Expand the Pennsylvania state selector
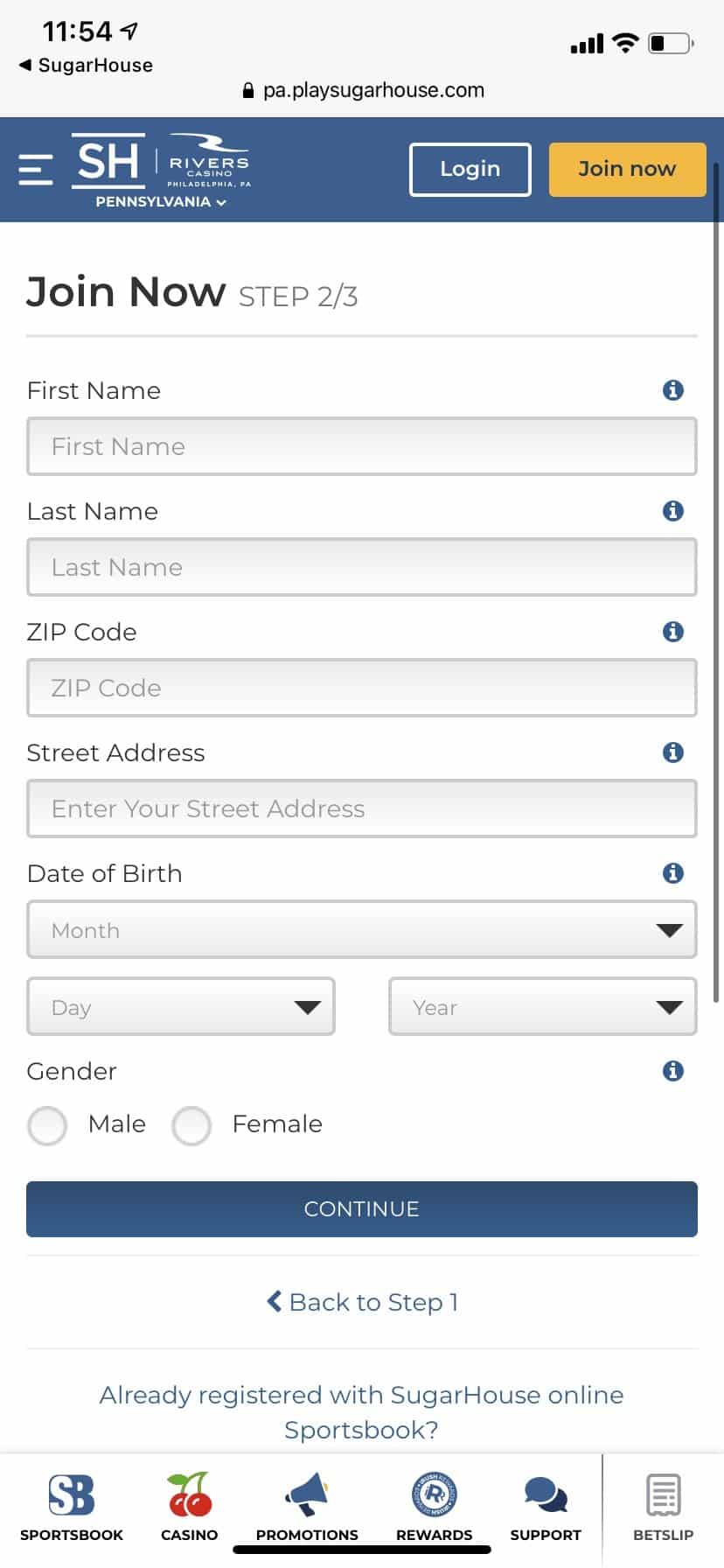This screenshot has height=1568, width=724. (x=161, y=202)
